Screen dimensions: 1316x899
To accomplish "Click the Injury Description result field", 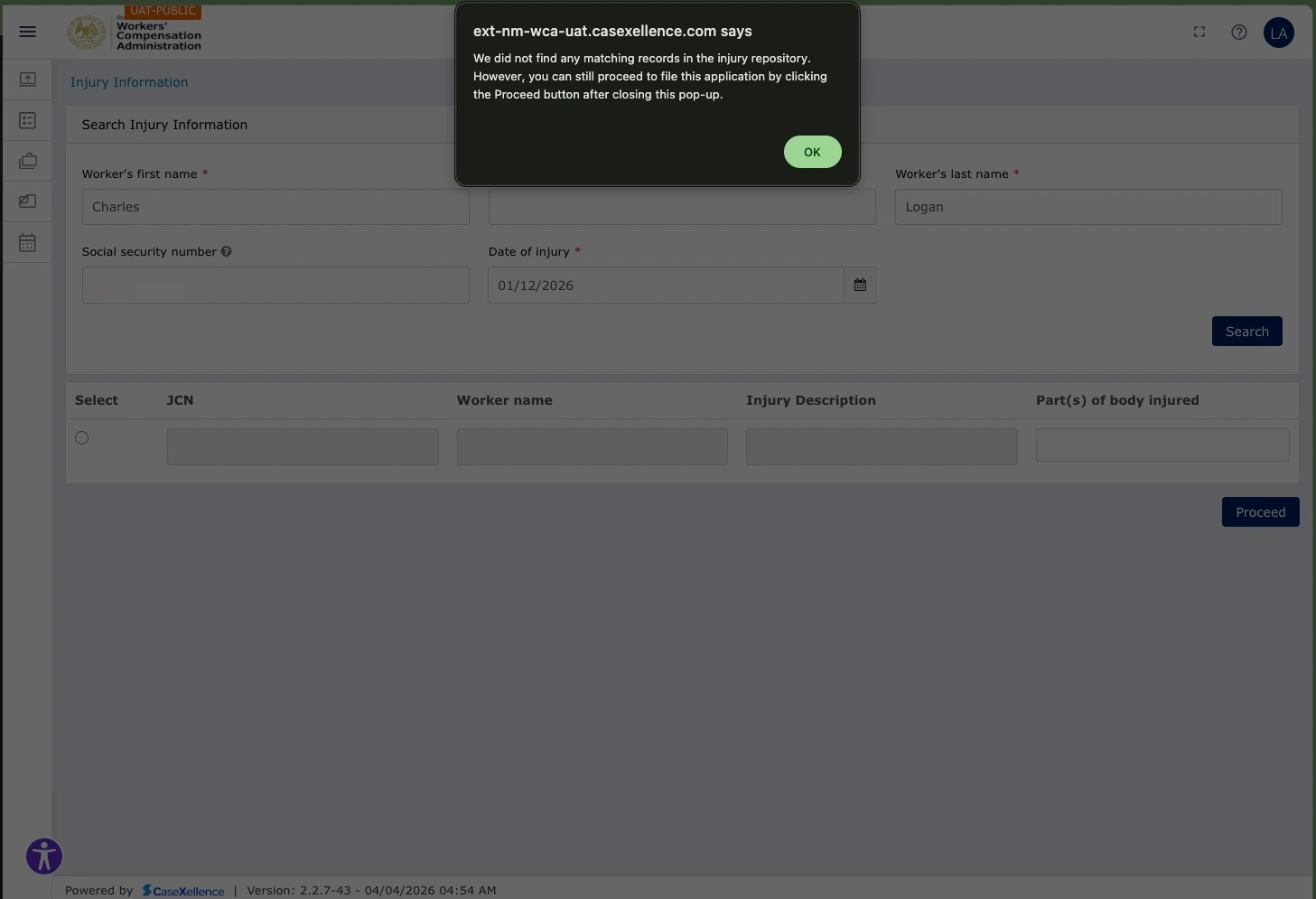I will point(882,446).
